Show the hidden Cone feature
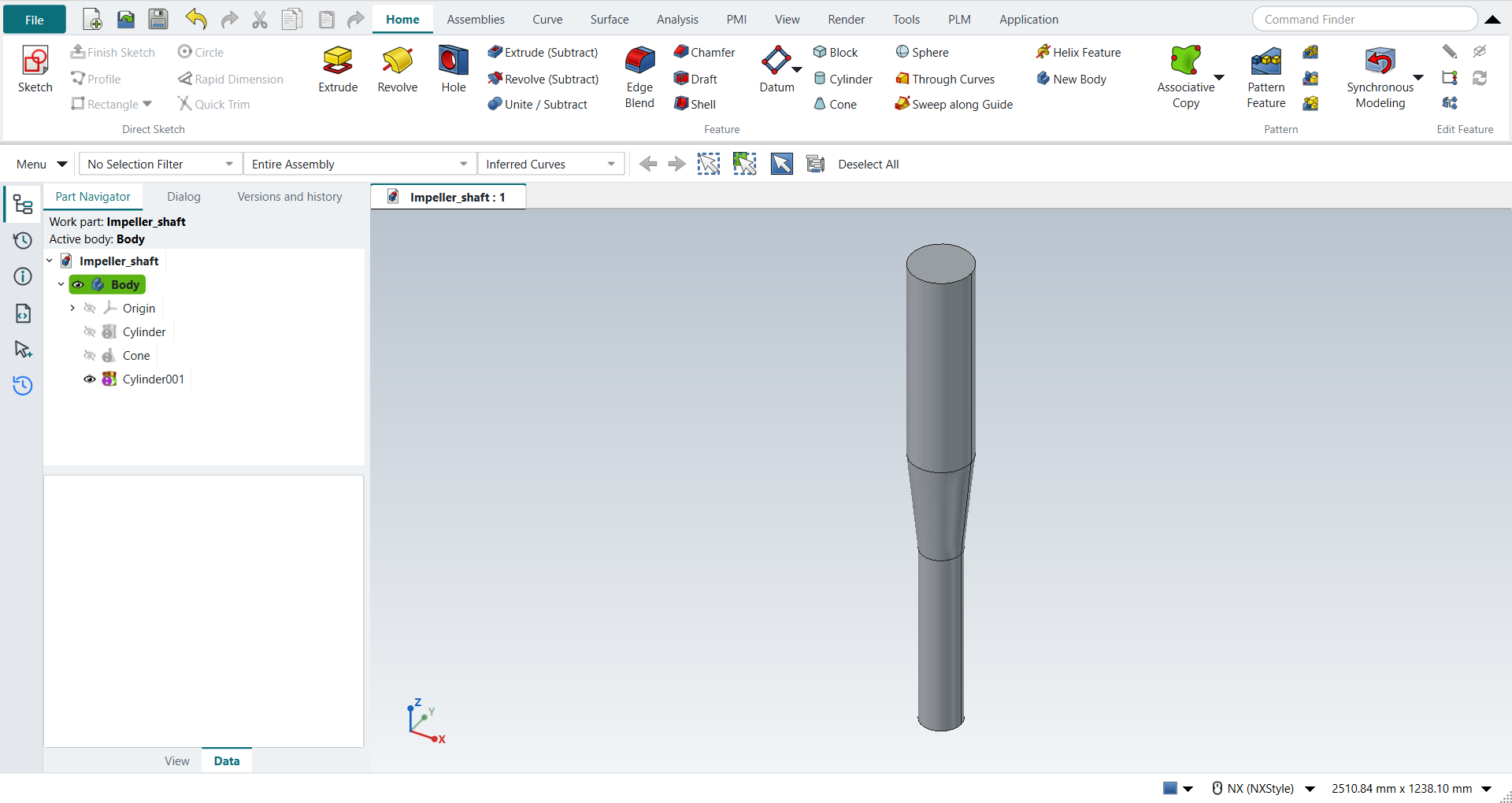Screen dimensions: 1512x803 point(90,355)
